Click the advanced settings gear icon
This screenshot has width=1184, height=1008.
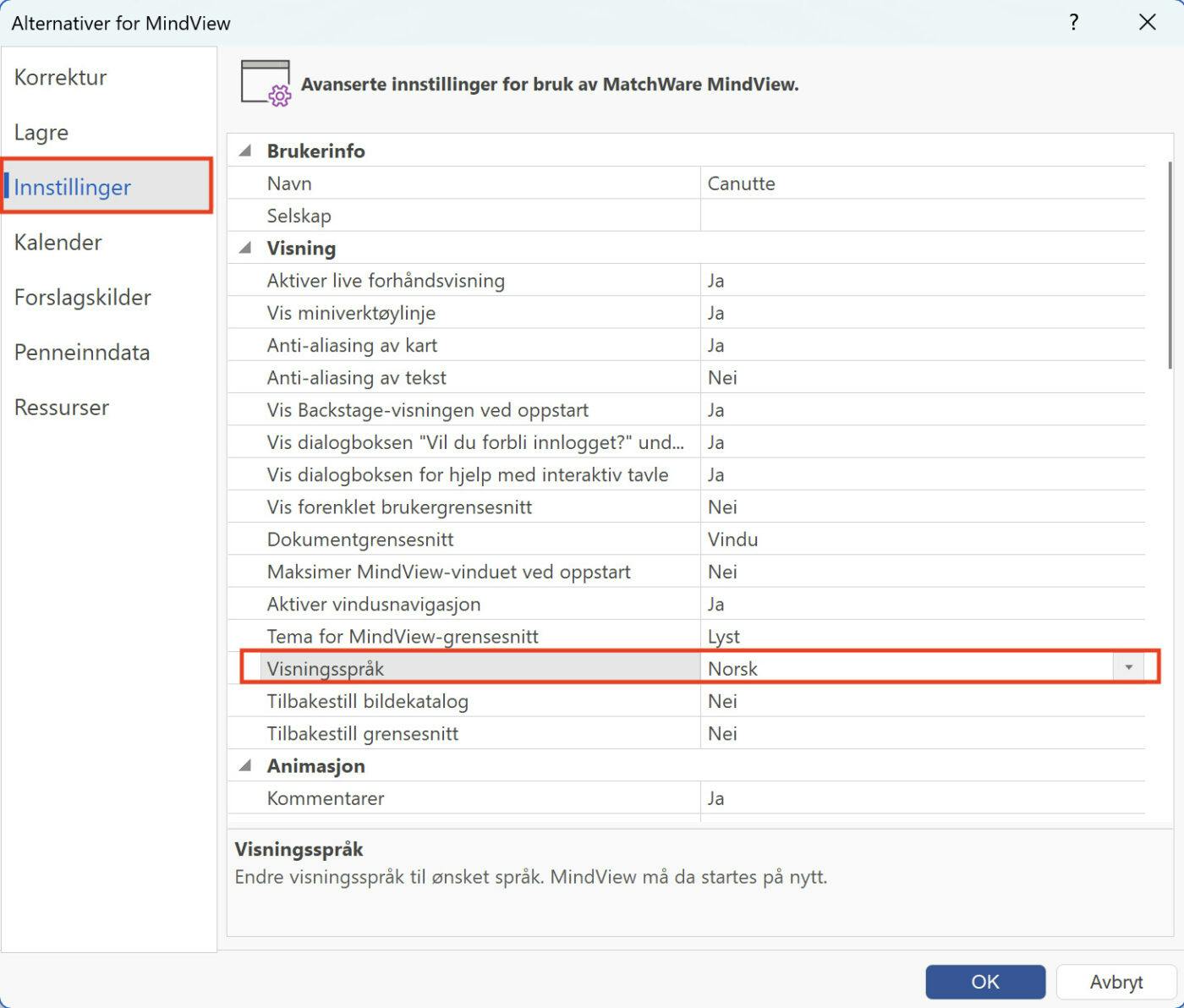pyautogui.click(x=266, y=84)
